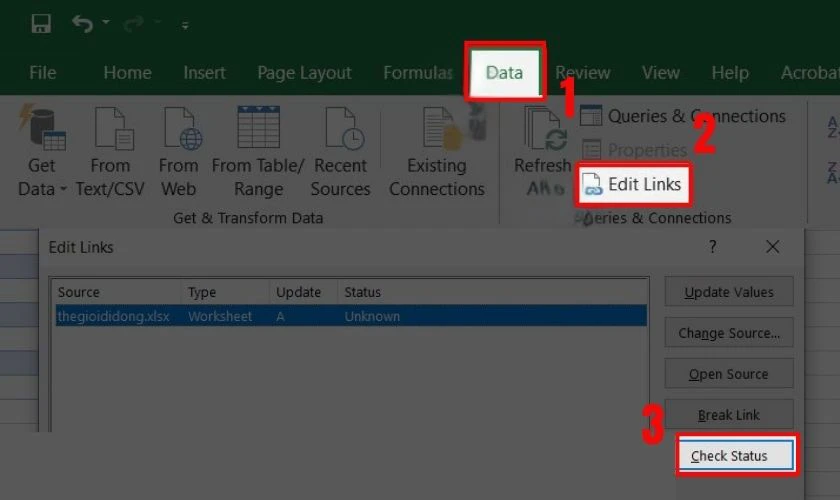Click the Help question mark in Edit Links dialog
840x500 pixels.
coord(712,247)
